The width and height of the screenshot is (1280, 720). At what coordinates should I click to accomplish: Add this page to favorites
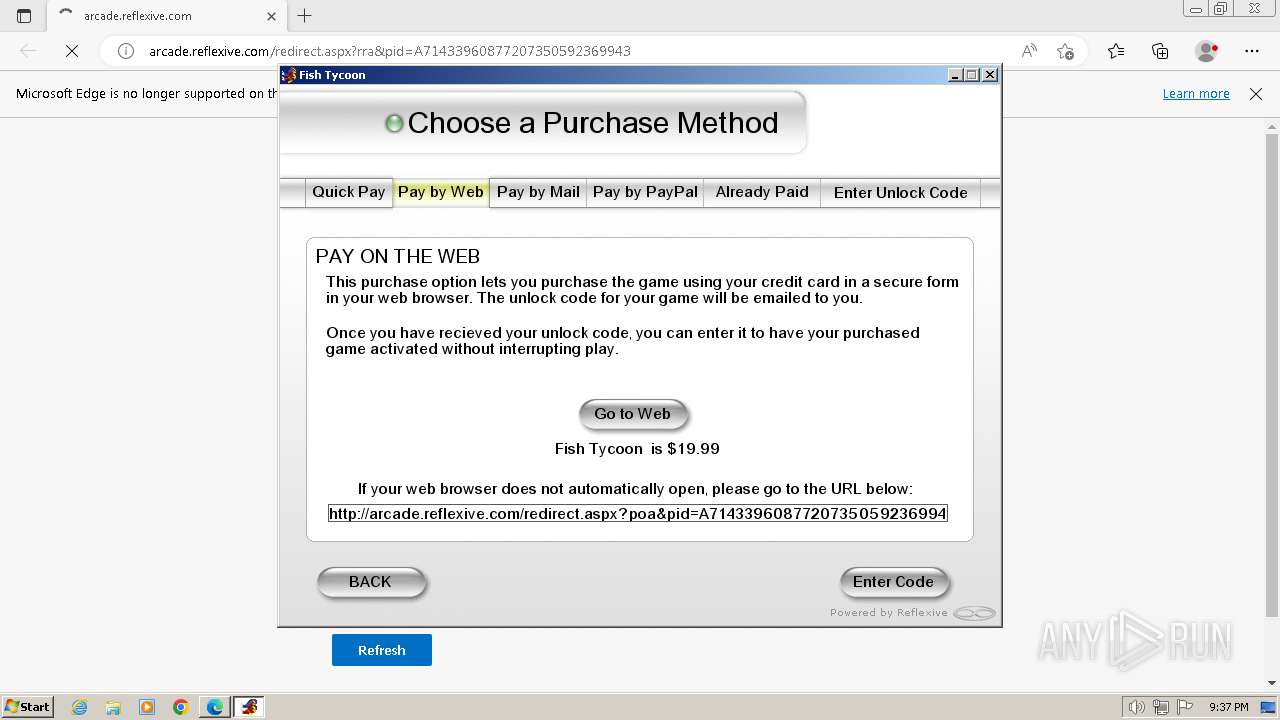pos(1065,51)
